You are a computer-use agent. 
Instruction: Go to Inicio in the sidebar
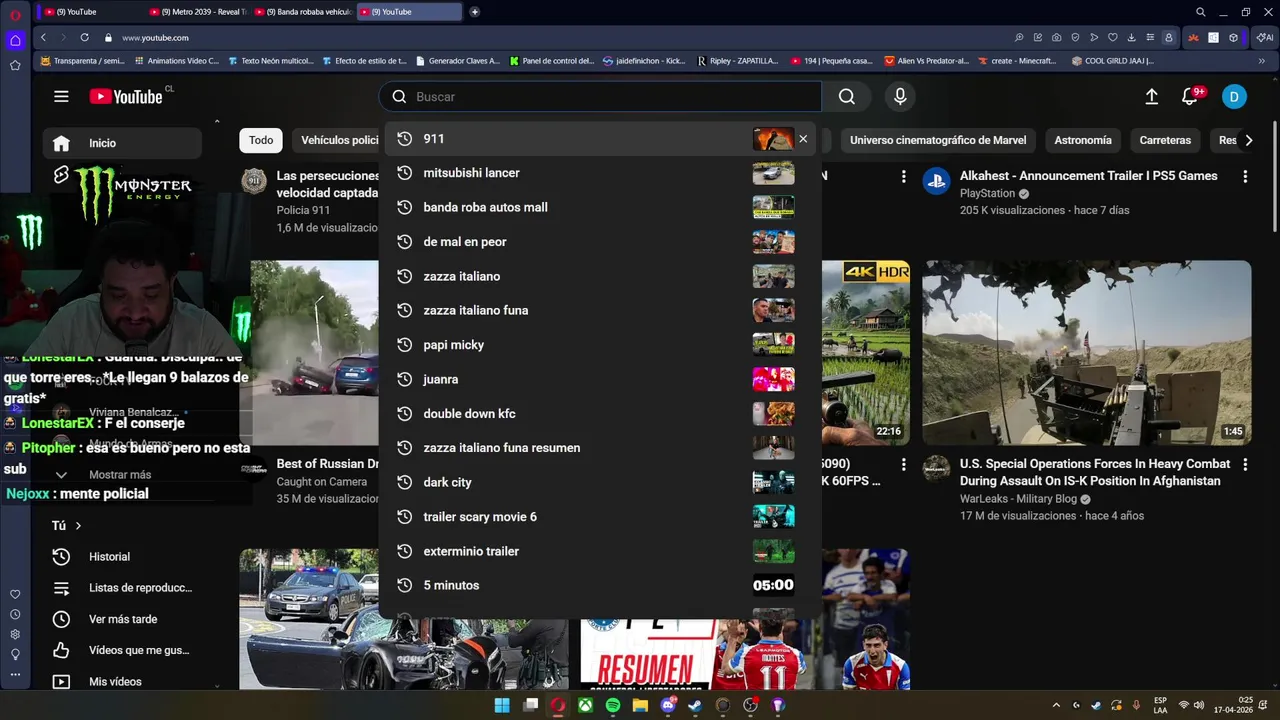coord(122,143)
